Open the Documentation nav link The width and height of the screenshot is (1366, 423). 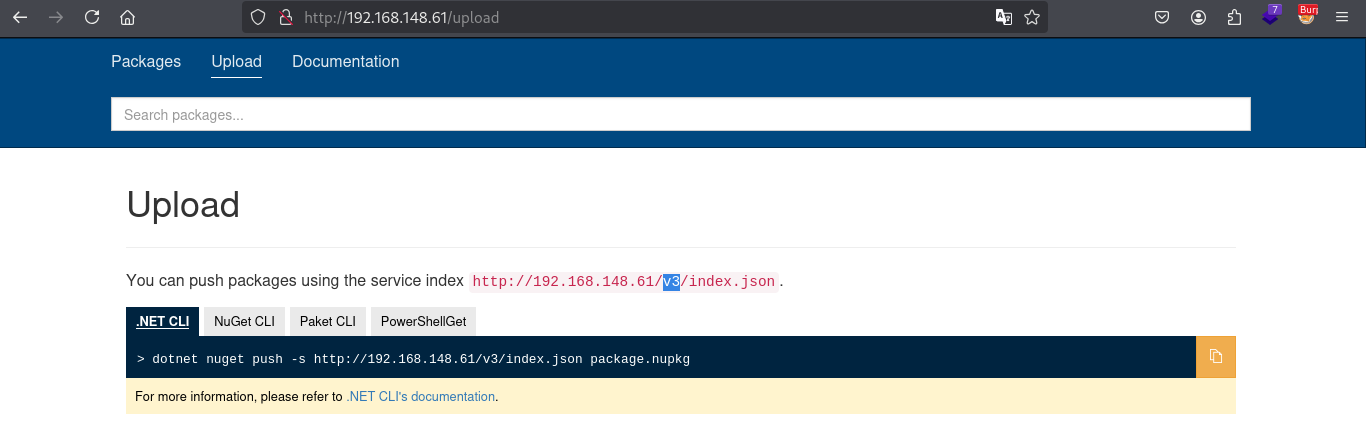pyautogui.click(x=346, y=62)
